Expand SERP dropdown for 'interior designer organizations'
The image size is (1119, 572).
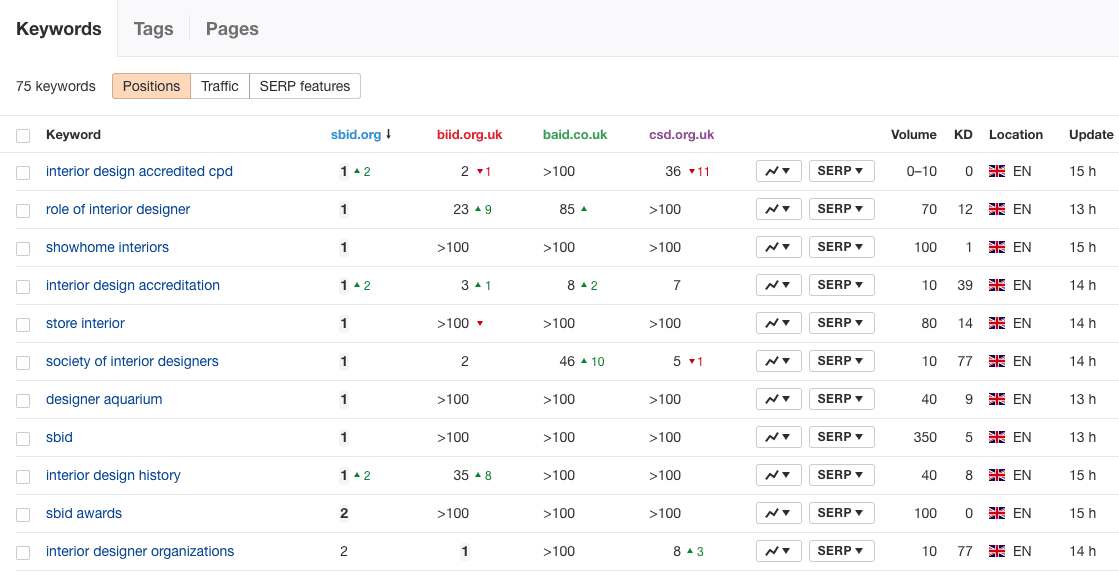[x=841, y=551]
